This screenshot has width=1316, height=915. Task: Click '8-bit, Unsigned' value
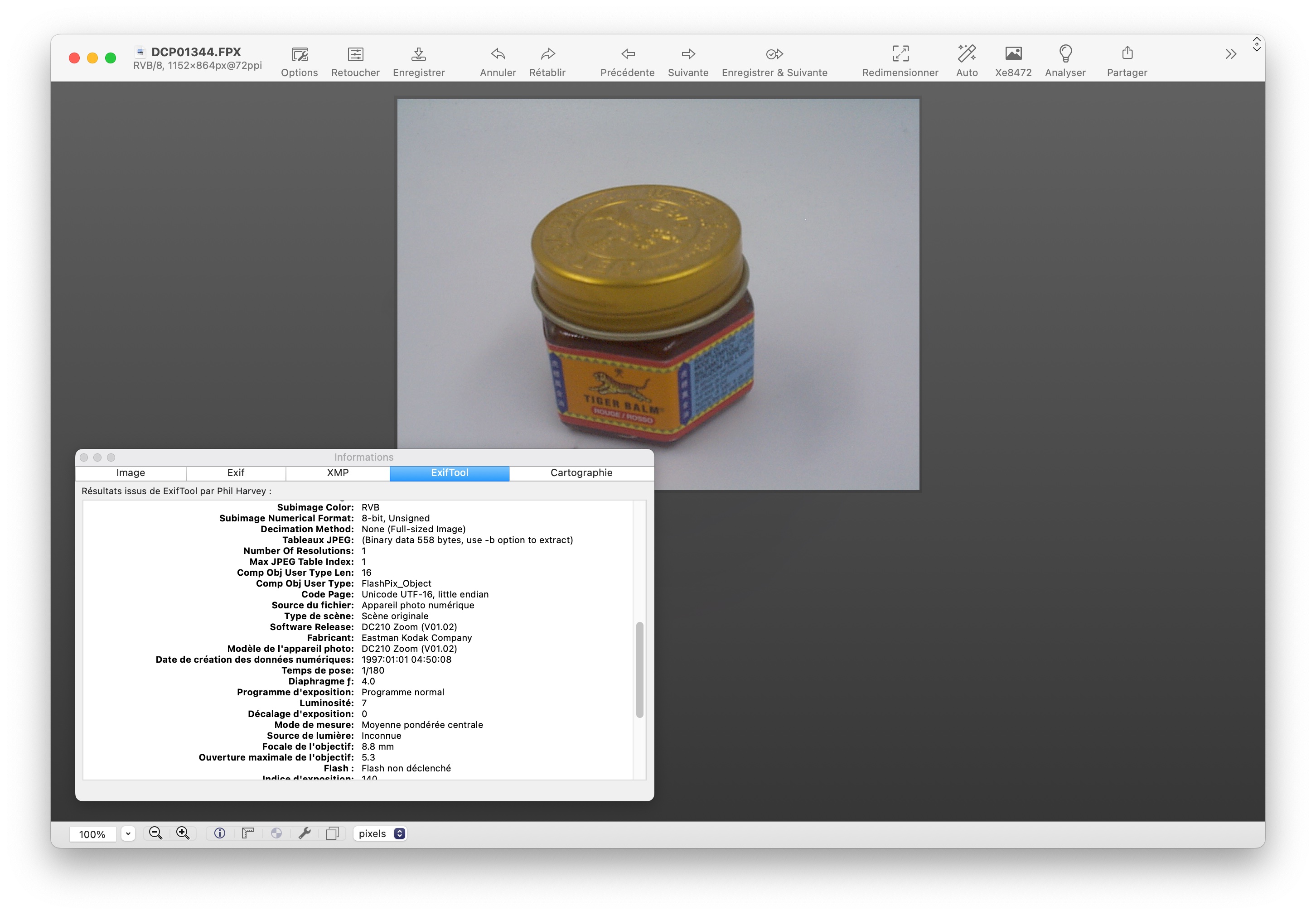396,518
